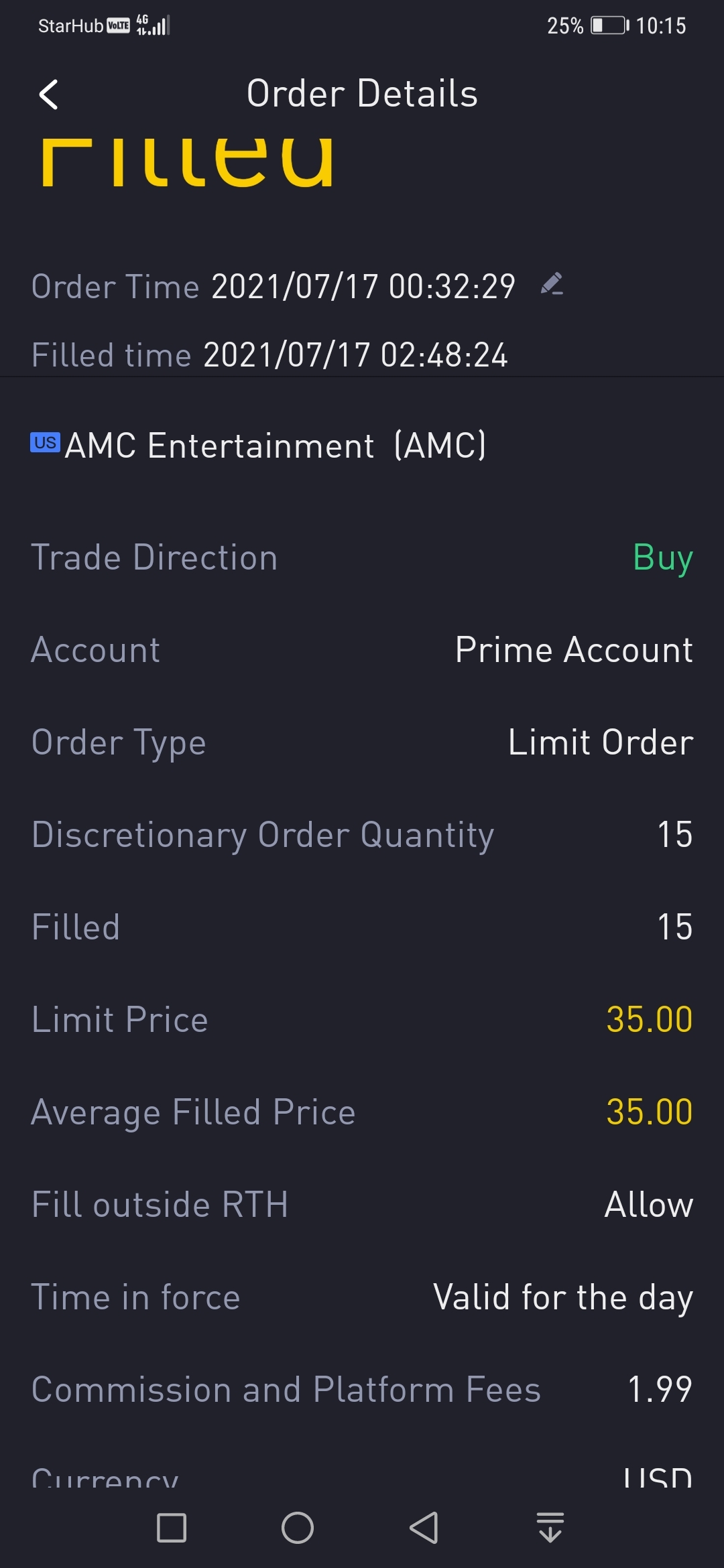Tap the edit pencil beside Order Time
The image size is (724, 1568).
[552, 285]
